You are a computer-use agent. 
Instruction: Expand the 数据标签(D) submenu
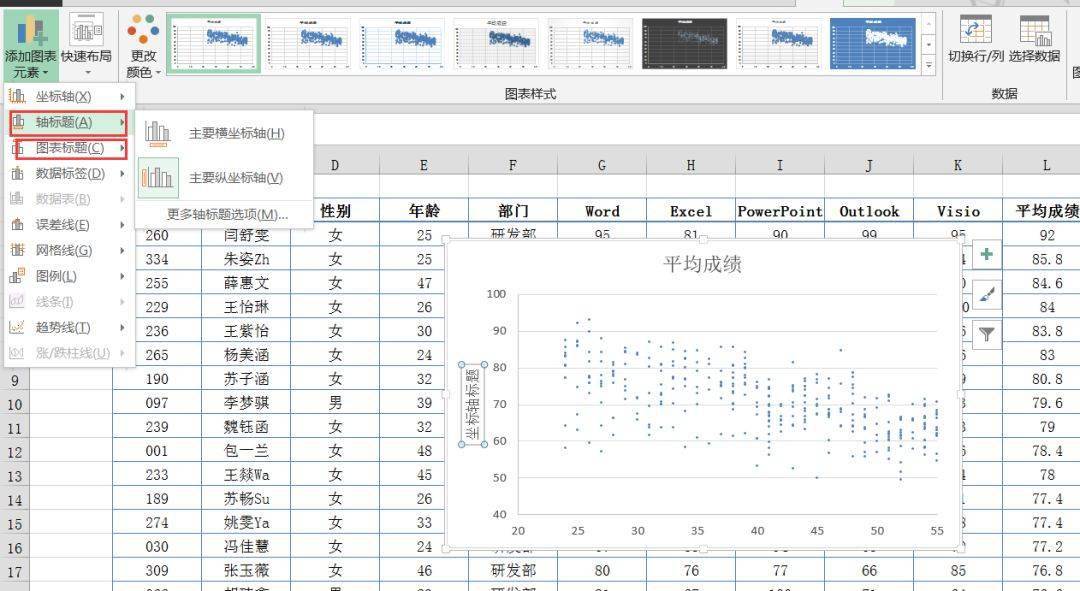click(68, 173)
